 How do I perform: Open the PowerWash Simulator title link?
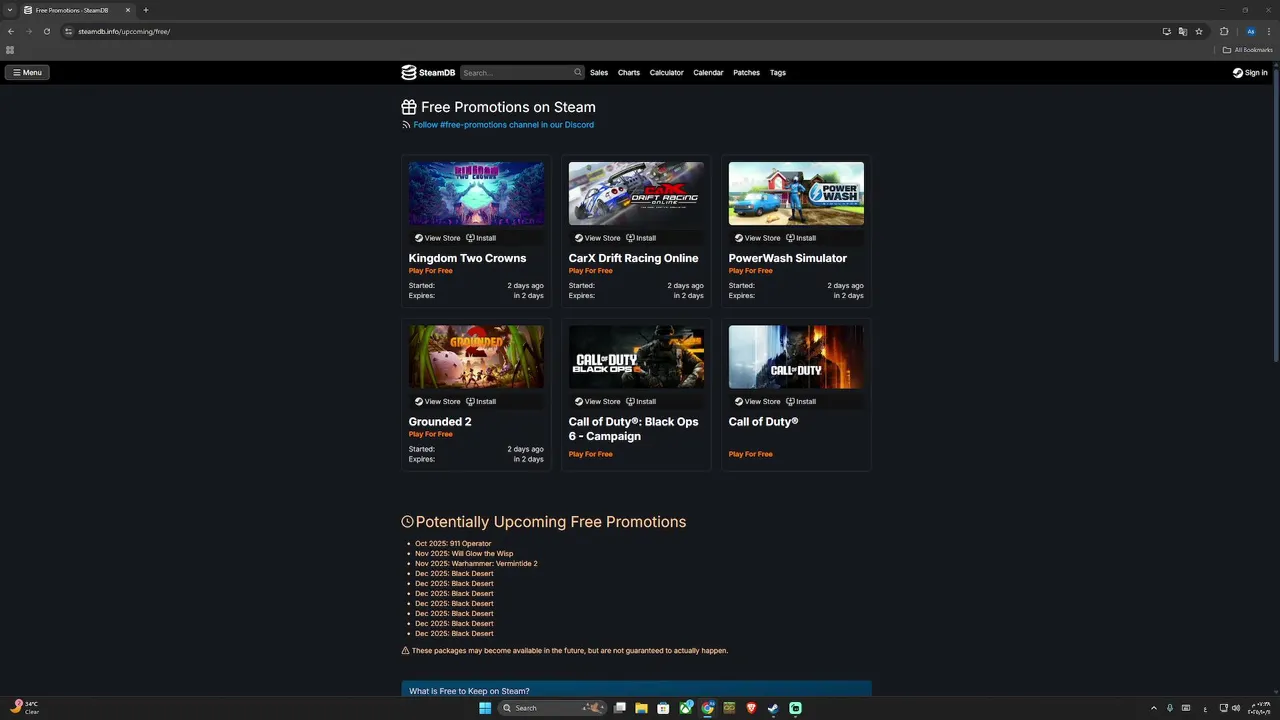[788, 258]
